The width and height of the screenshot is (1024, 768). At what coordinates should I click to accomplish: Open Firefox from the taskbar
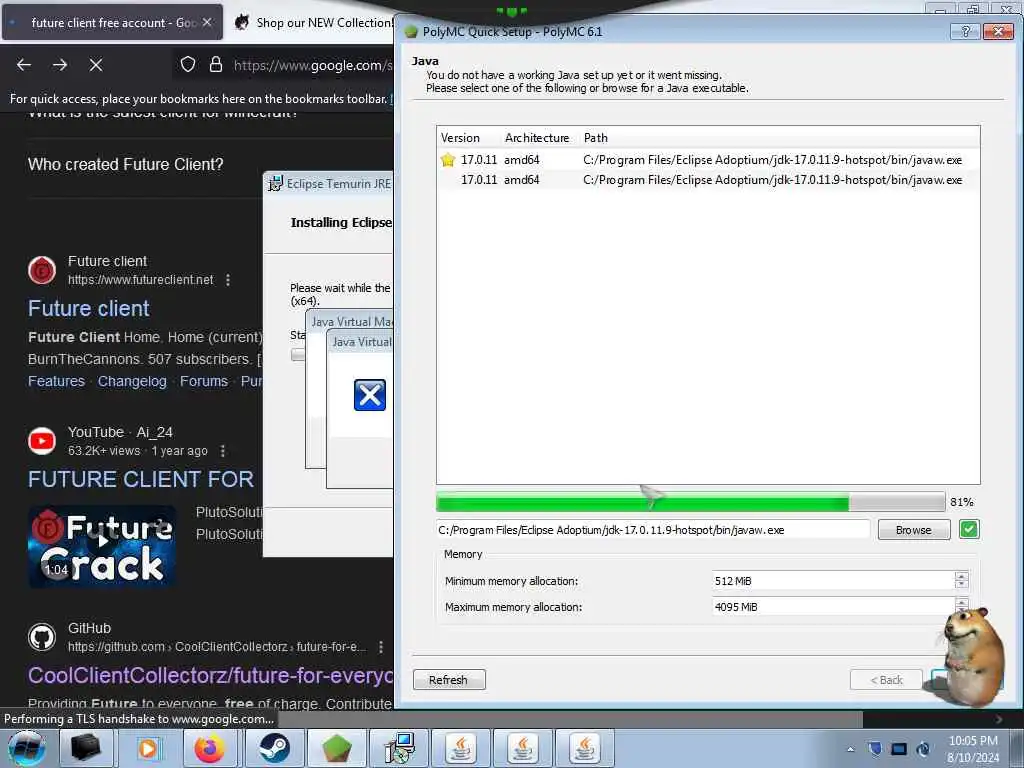click(x=209, y=748)
